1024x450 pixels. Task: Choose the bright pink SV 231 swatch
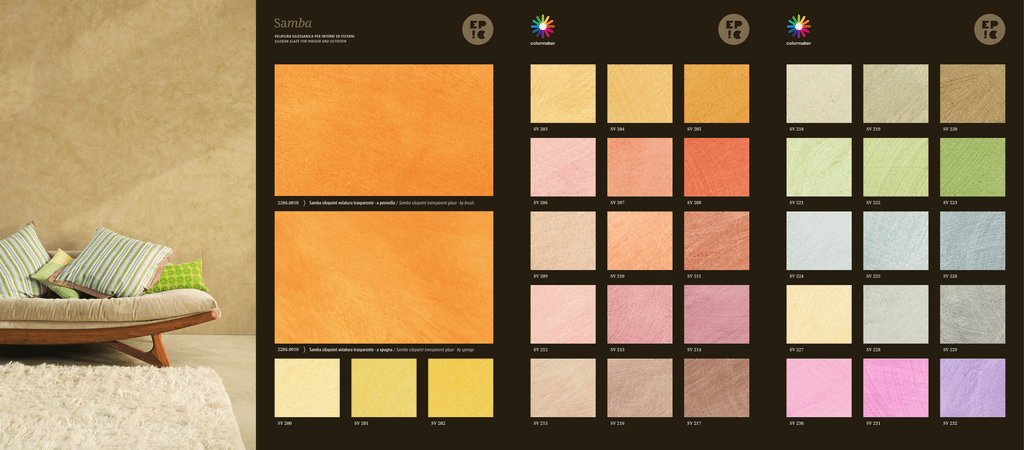pos(896,388)
